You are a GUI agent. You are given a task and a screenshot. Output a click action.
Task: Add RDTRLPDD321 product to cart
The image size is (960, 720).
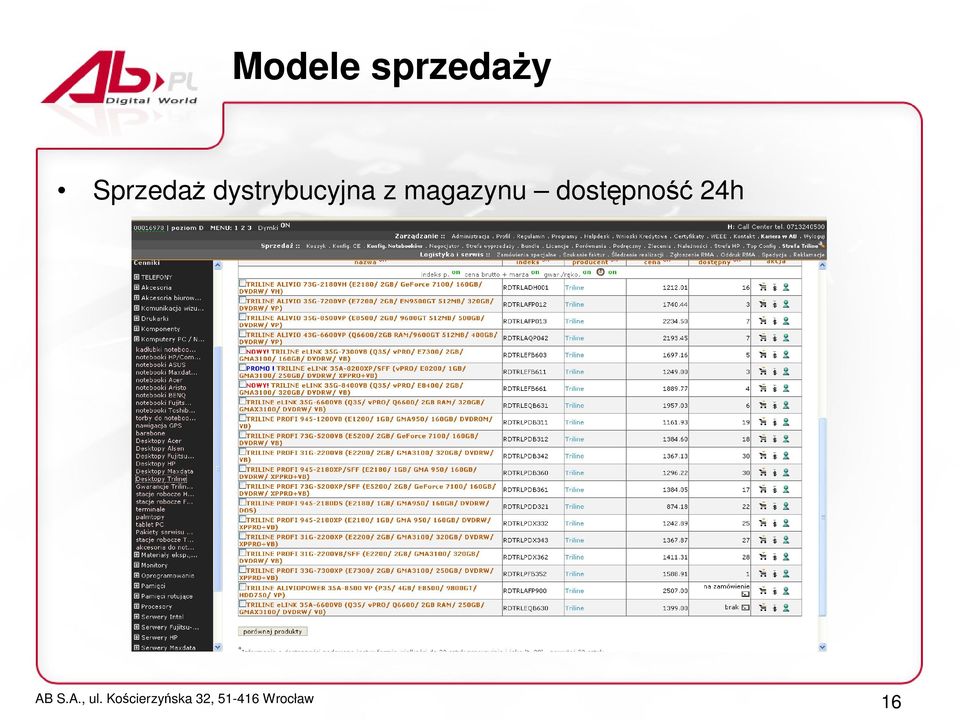click(x=763, y=506)
